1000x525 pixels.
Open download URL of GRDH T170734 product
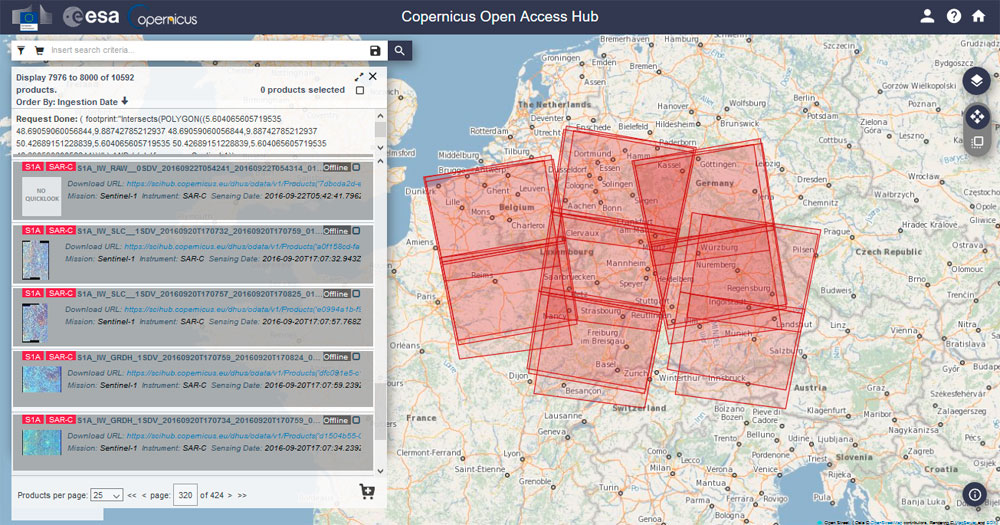pos(244,436)
